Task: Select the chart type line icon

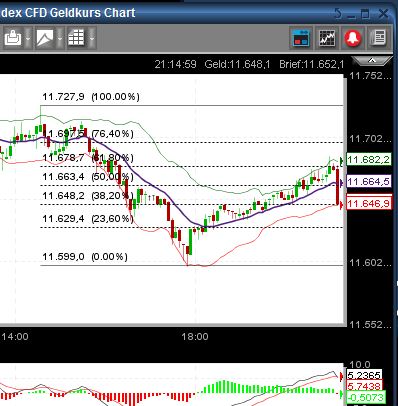Action: [45, 38]
